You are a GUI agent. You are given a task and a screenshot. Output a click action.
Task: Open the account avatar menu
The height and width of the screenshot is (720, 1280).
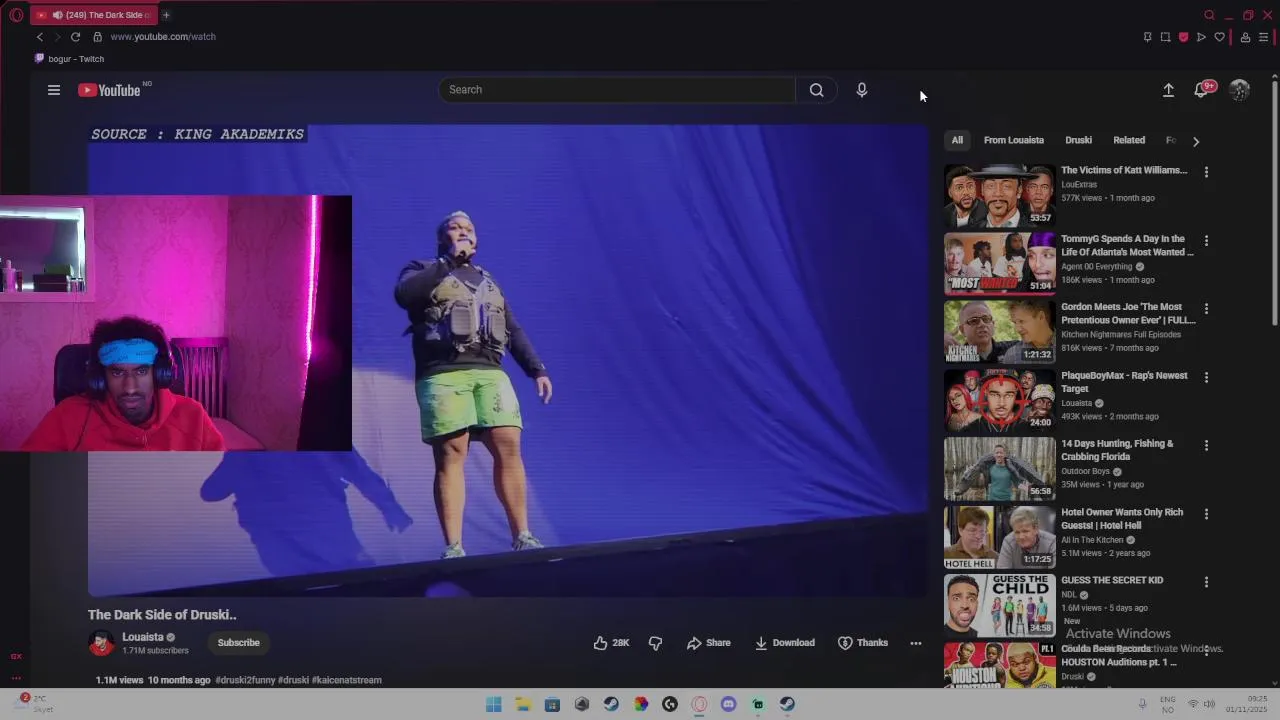click(1239, 90)
